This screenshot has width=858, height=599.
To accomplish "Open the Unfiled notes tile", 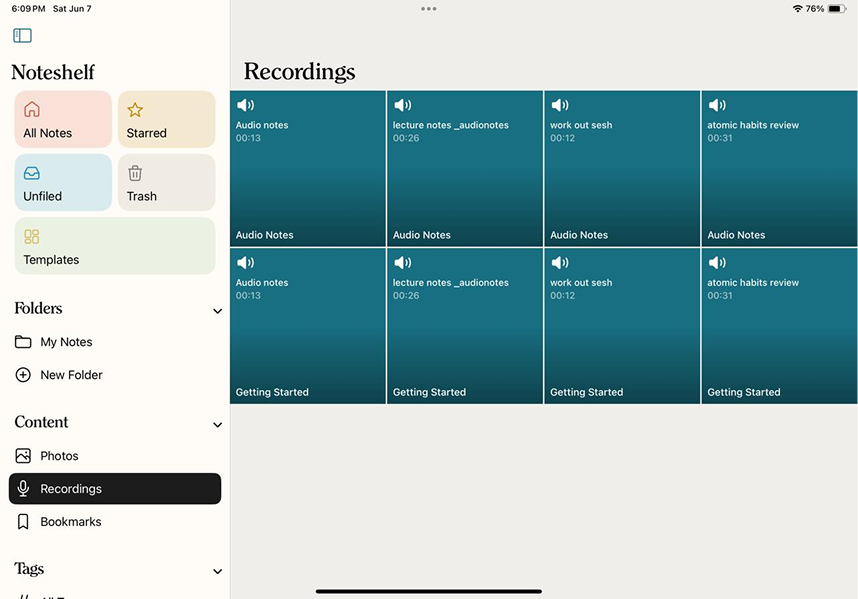I will tap(63, 183).
